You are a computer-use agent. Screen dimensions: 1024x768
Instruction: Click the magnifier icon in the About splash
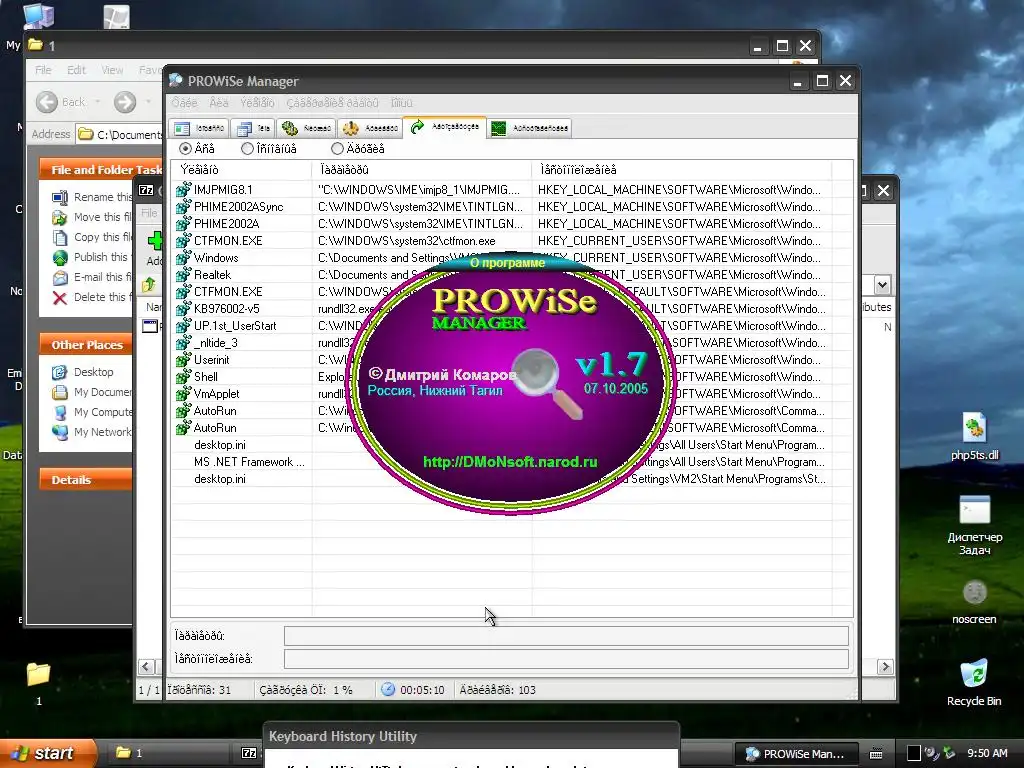pyautogui.click(x=547, y=382)
